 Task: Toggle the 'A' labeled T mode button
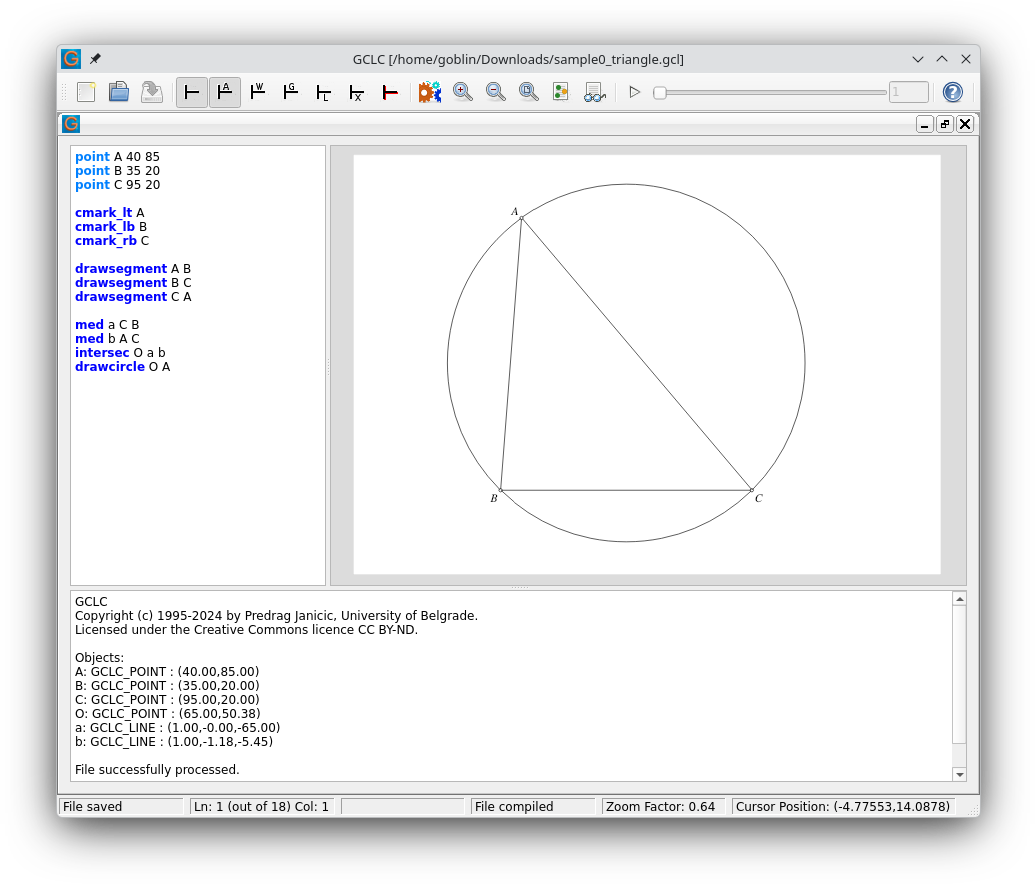225,92
